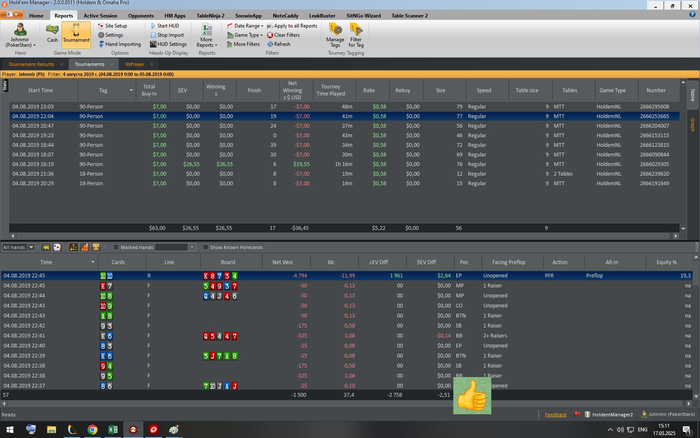
Task: Click the trophy icon in hands toolbar
Action: click(x=96, y=247)
